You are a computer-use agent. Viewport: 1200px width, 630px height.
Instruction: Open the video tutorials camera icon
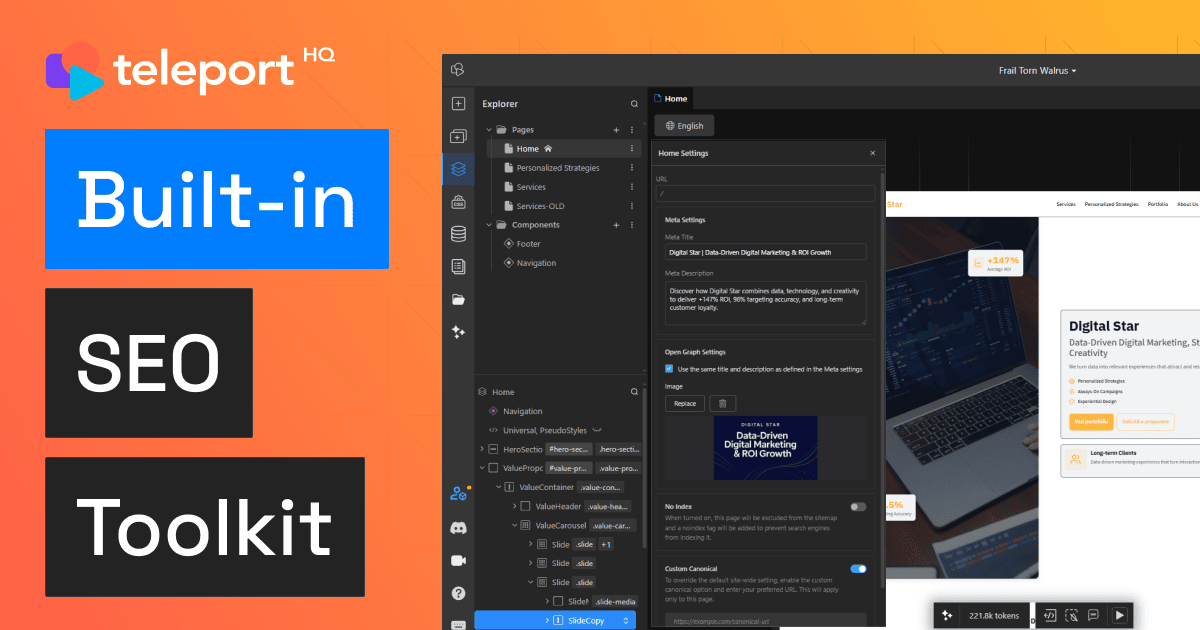point(458,560)
